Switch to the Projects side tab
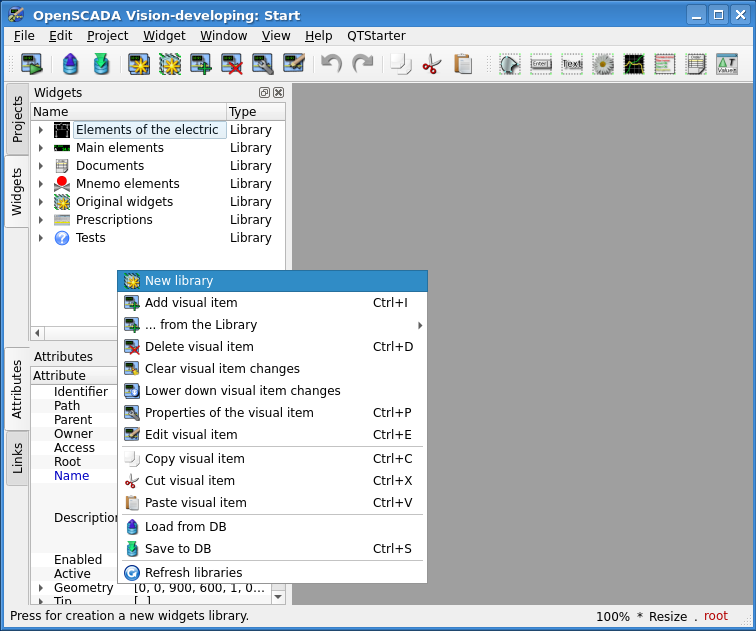The width and height of the screenshot is (756, 631). [x=17, y=119]
